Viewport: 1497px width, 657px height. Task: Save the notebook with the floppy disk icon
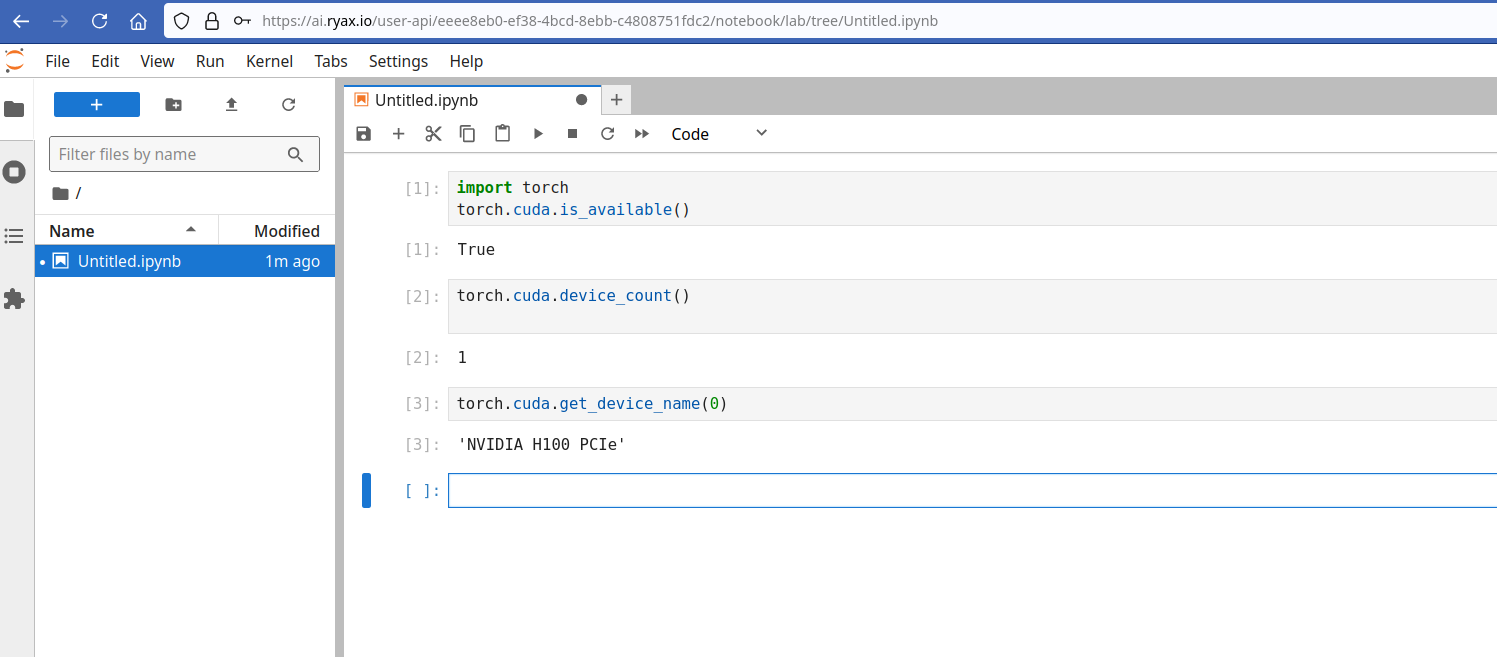[x=363, y=134]
